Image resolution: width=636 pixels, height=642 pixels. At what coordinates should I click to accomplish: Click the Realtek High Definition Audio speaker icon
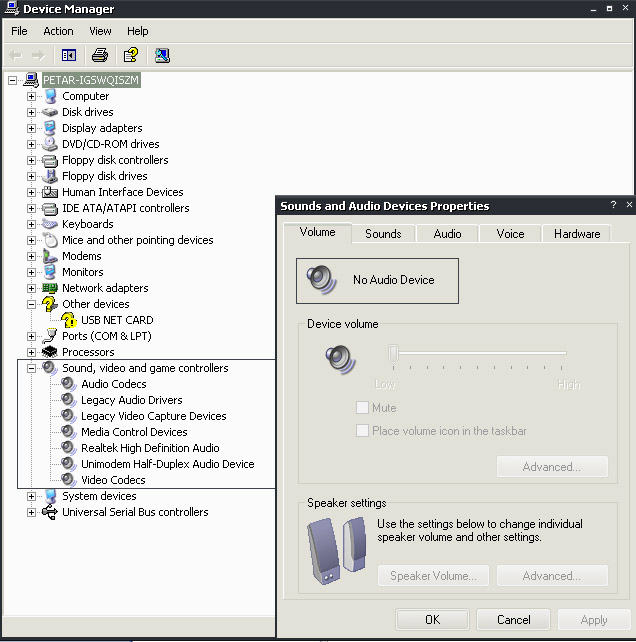[69, 448]
